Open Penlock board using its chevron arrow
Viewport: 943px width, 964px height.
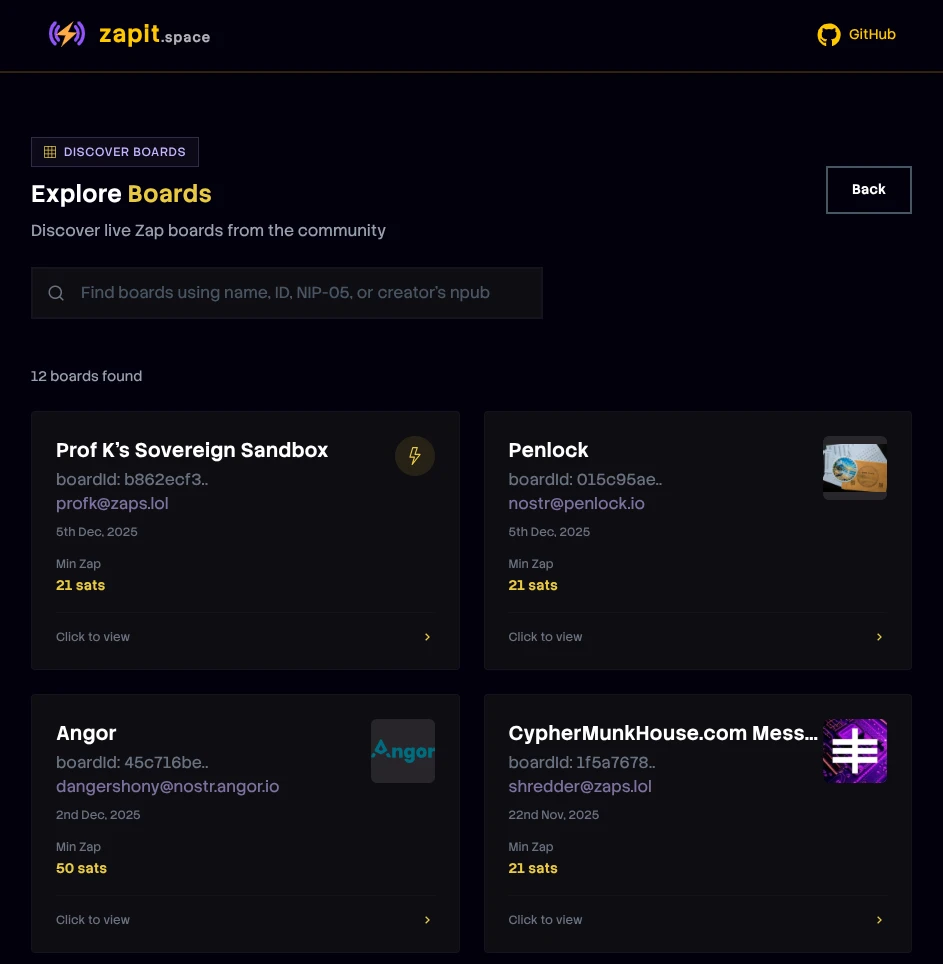tap(880, 637)
